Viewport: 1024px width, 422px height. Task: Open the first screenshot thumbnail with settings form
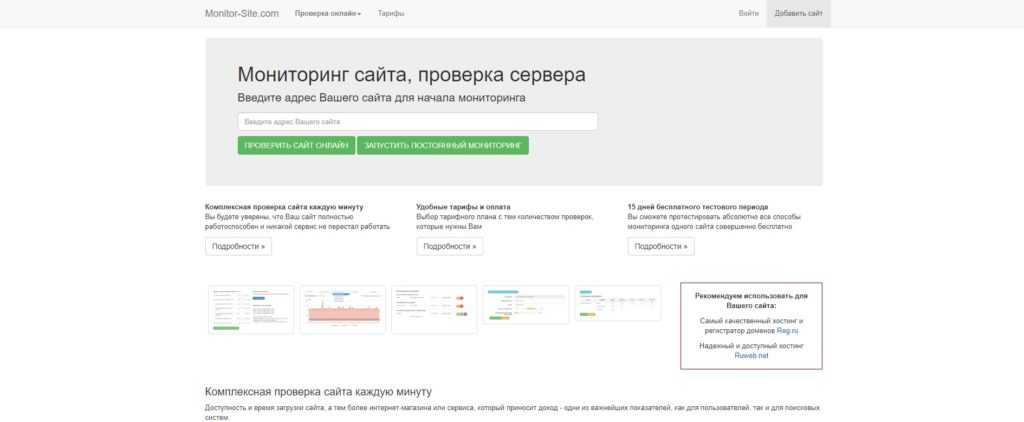251,309
